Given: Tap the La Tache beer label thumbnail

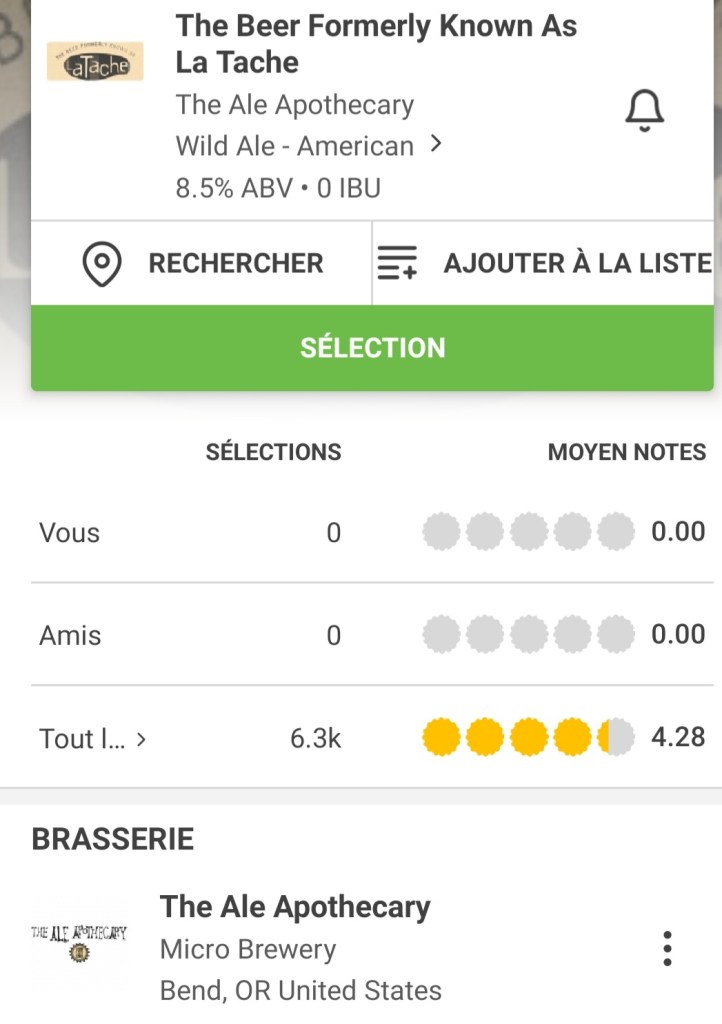Looking at the screenshot, I should pyautogui.click(x=96, y=62).
